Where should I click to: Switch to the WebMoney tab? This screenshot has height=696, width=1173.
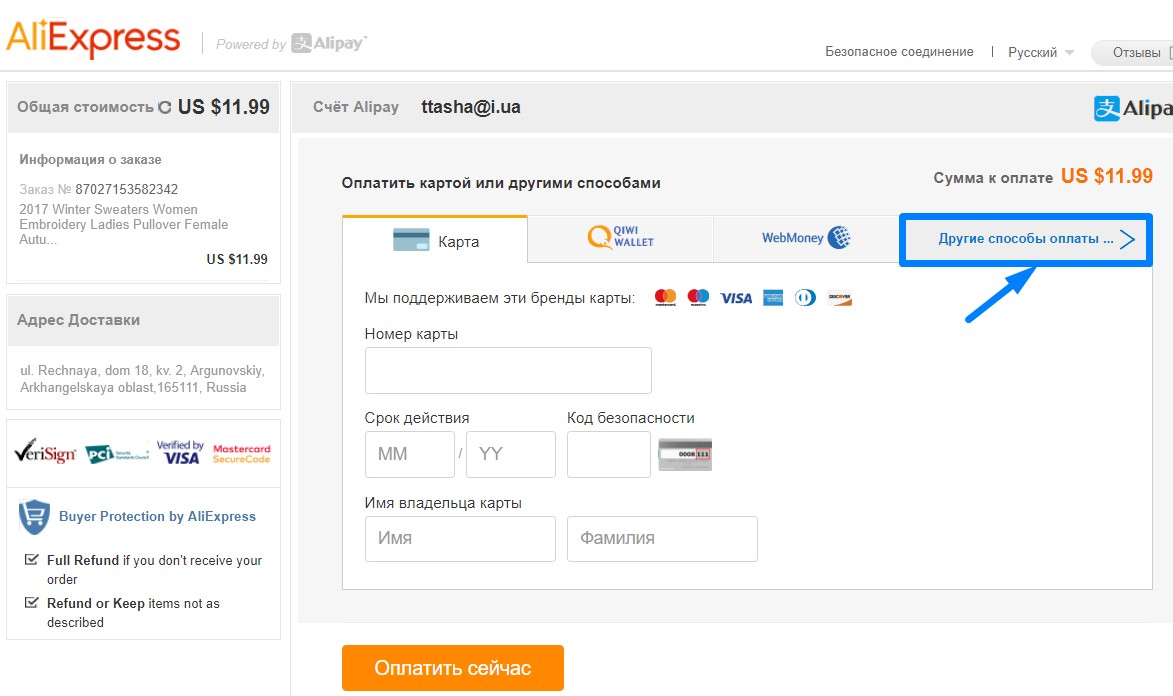(806, 239)
